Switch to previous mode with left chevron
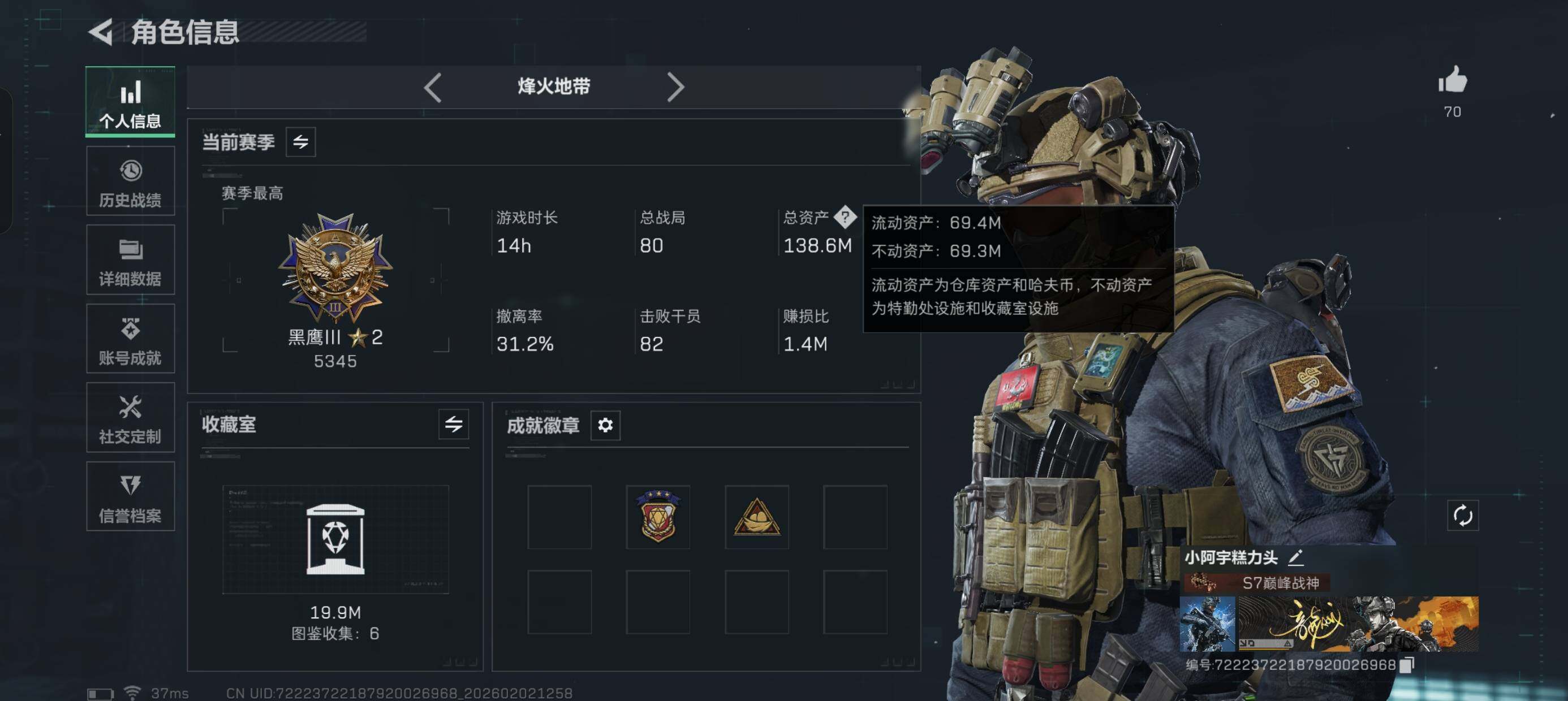Viewport: 1568px width, 701px height. [433, 87]
